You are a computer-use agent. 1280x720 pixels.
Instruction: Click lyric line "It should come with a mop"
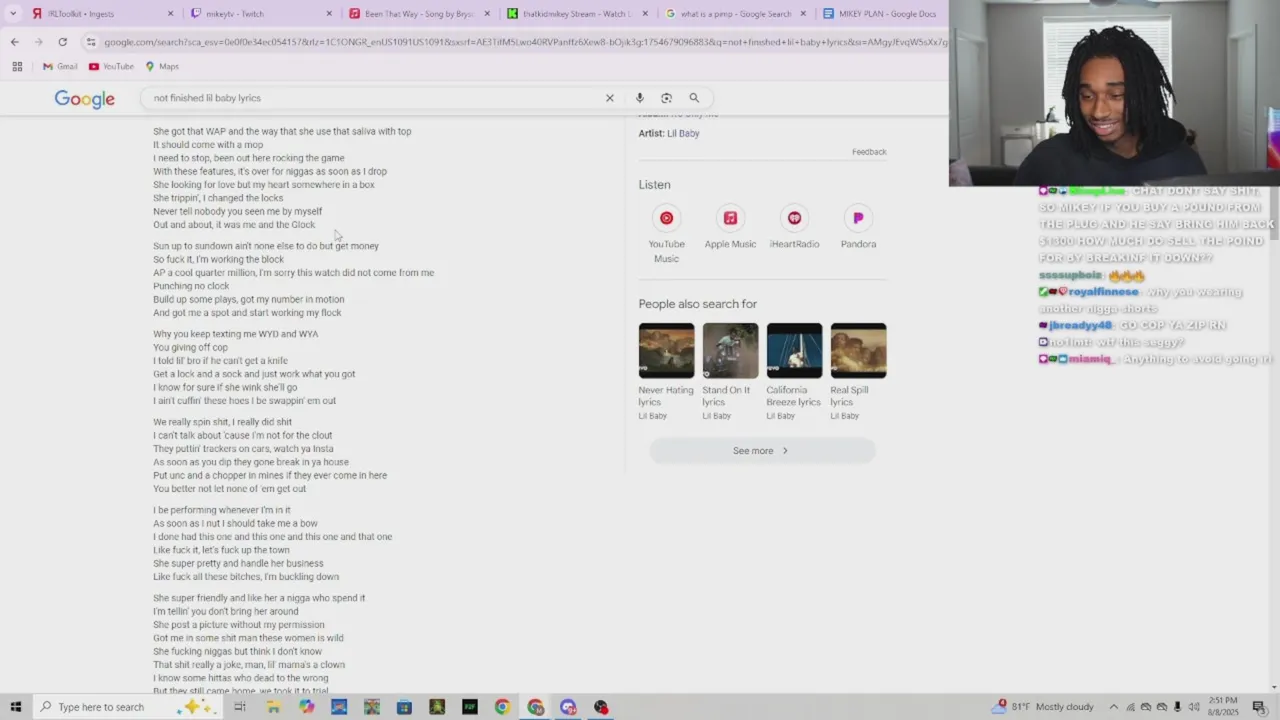click(208, 145)
